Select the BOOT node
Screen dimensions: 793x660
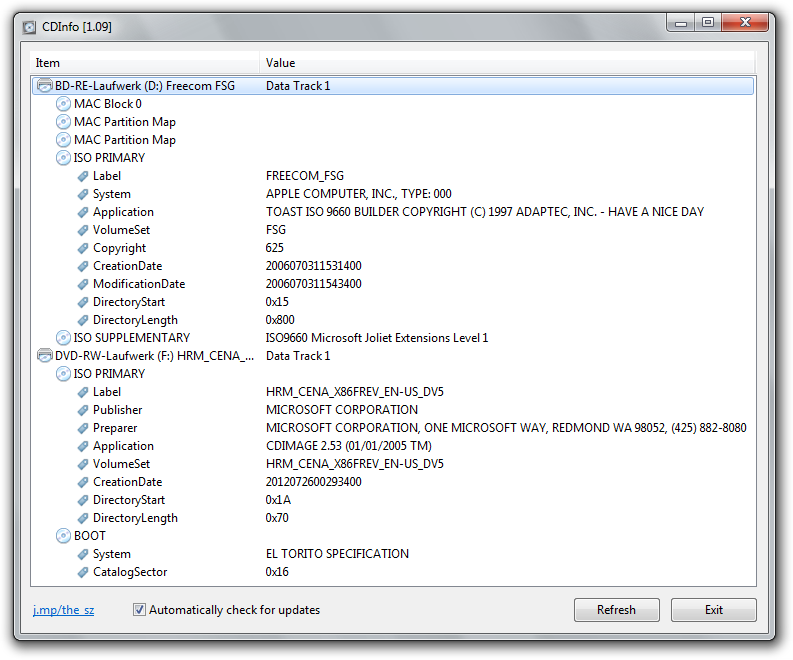click(x=393, y=536)
